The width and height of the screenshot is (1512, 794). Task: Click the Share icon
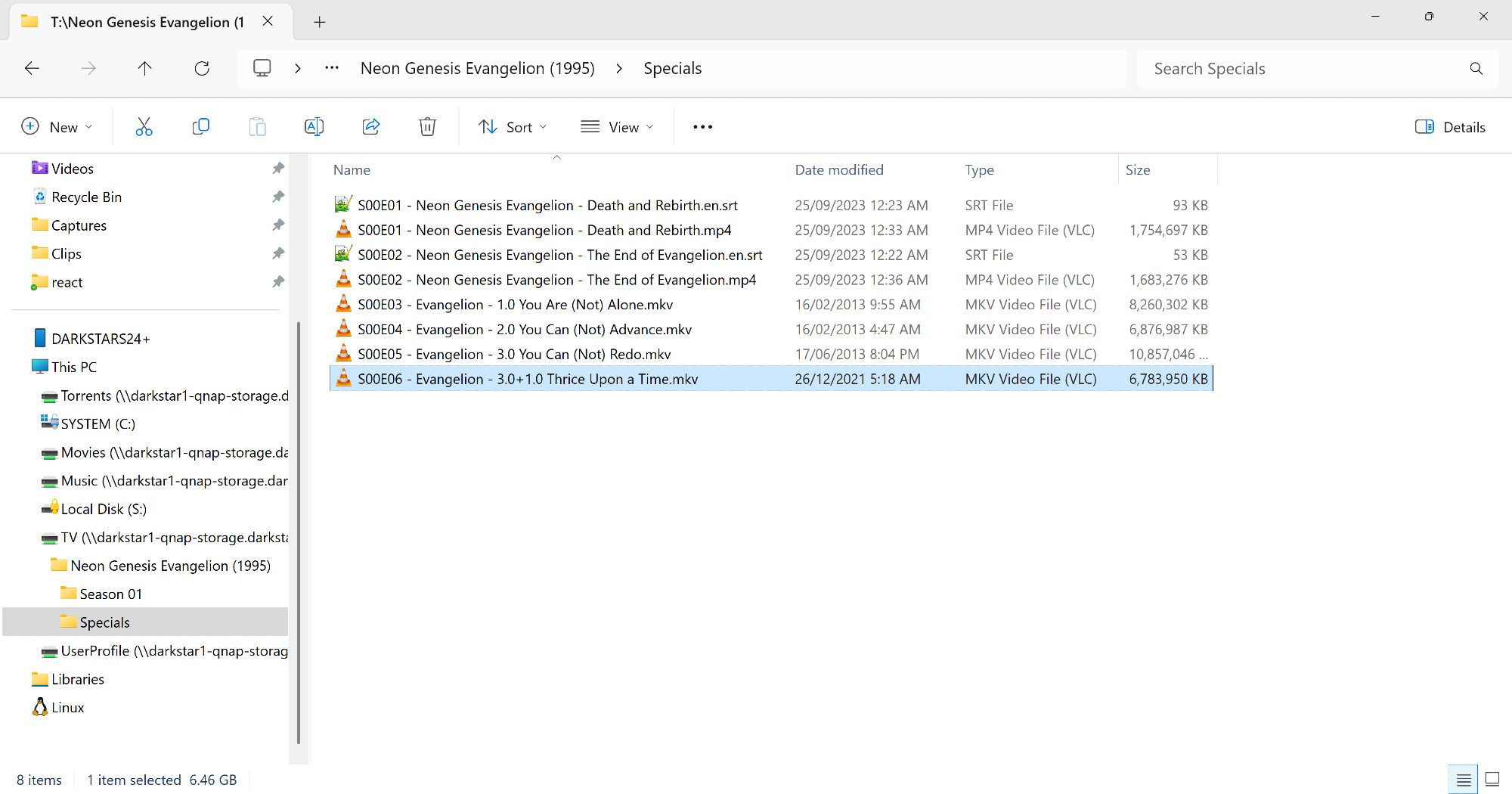[370, 127]
